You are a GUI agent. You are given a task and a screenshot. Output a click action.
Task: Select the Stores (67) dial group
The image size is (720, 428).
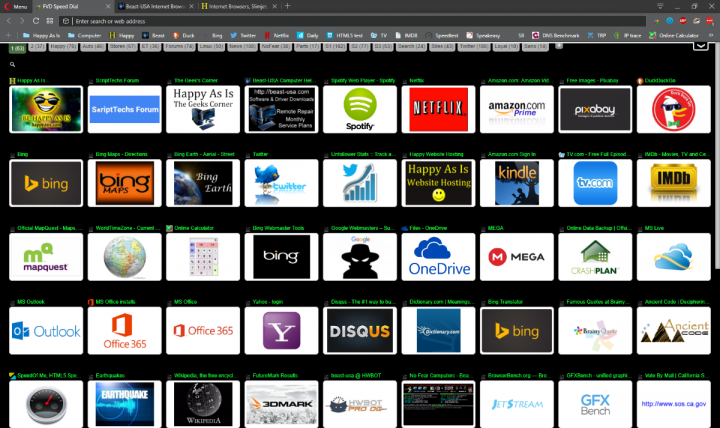(x=123, y=47)
